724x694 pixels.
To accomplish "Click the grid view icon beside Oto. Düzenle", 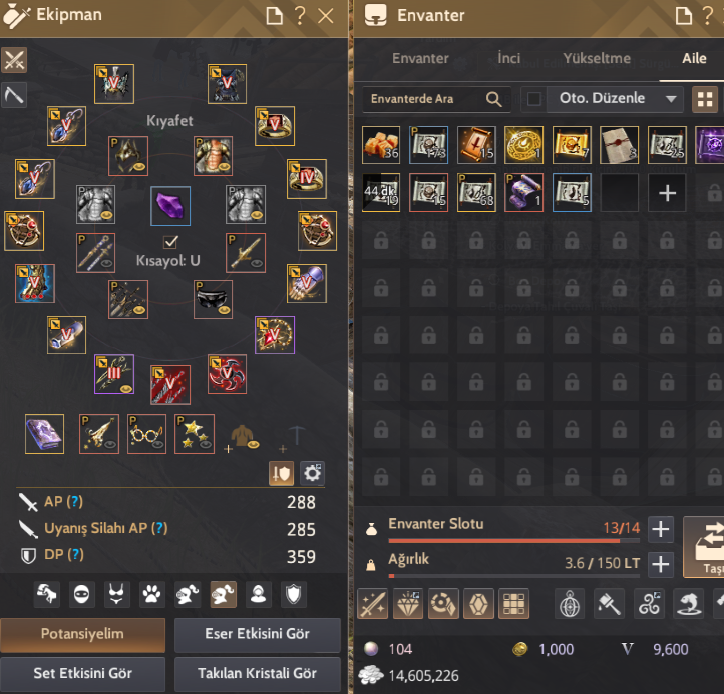I will pos(705,99).
